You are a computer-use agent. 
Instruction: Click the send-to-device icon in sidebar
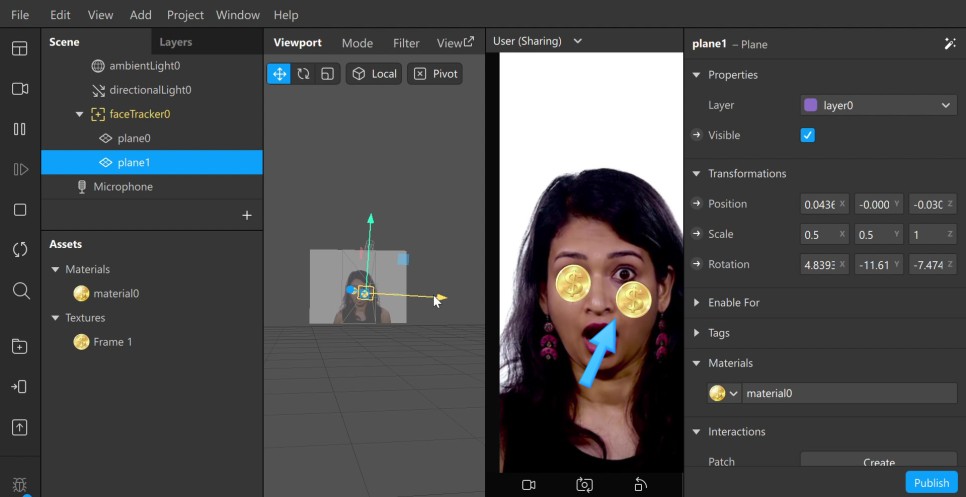pyautogui.click(x=19, y=387)
